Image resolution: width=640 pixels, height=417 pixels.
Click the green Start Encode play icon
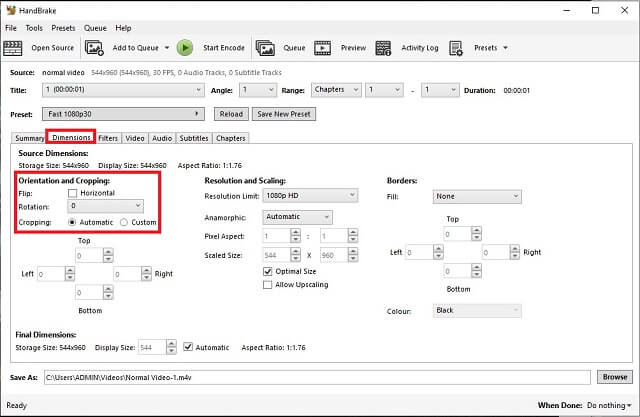185,48
